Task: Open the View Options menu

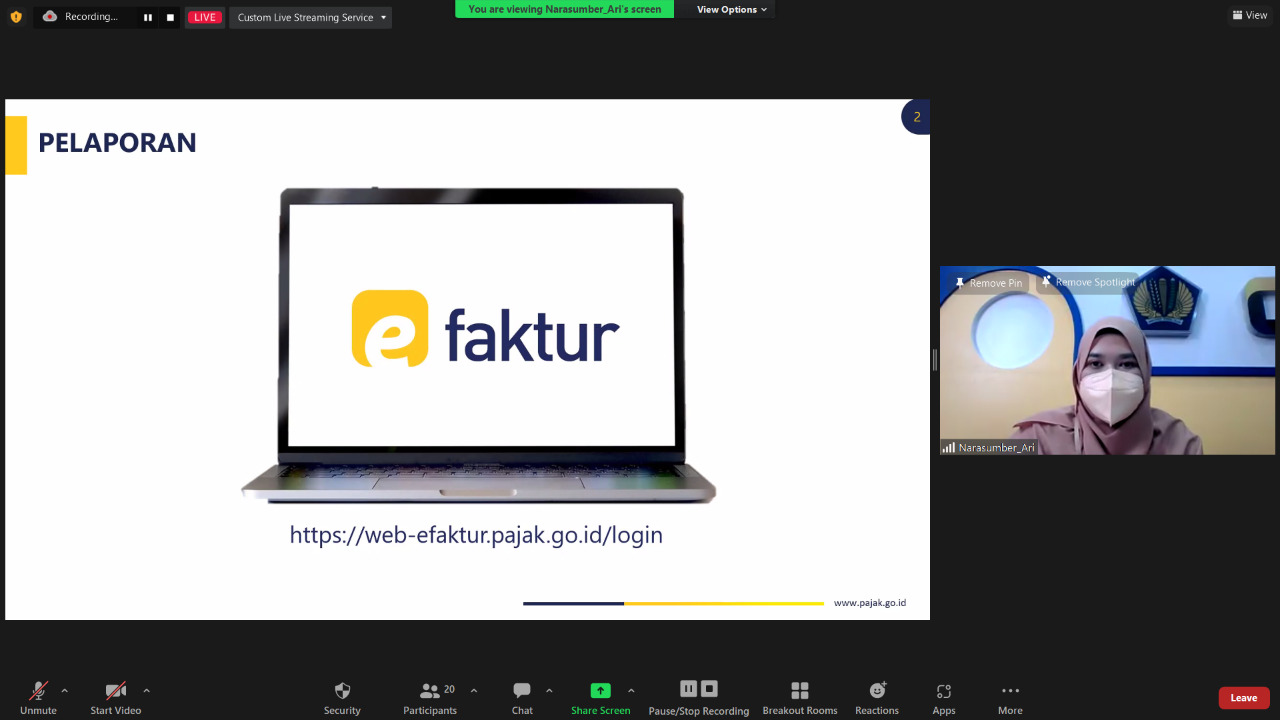Action: [x=732, y=9]
